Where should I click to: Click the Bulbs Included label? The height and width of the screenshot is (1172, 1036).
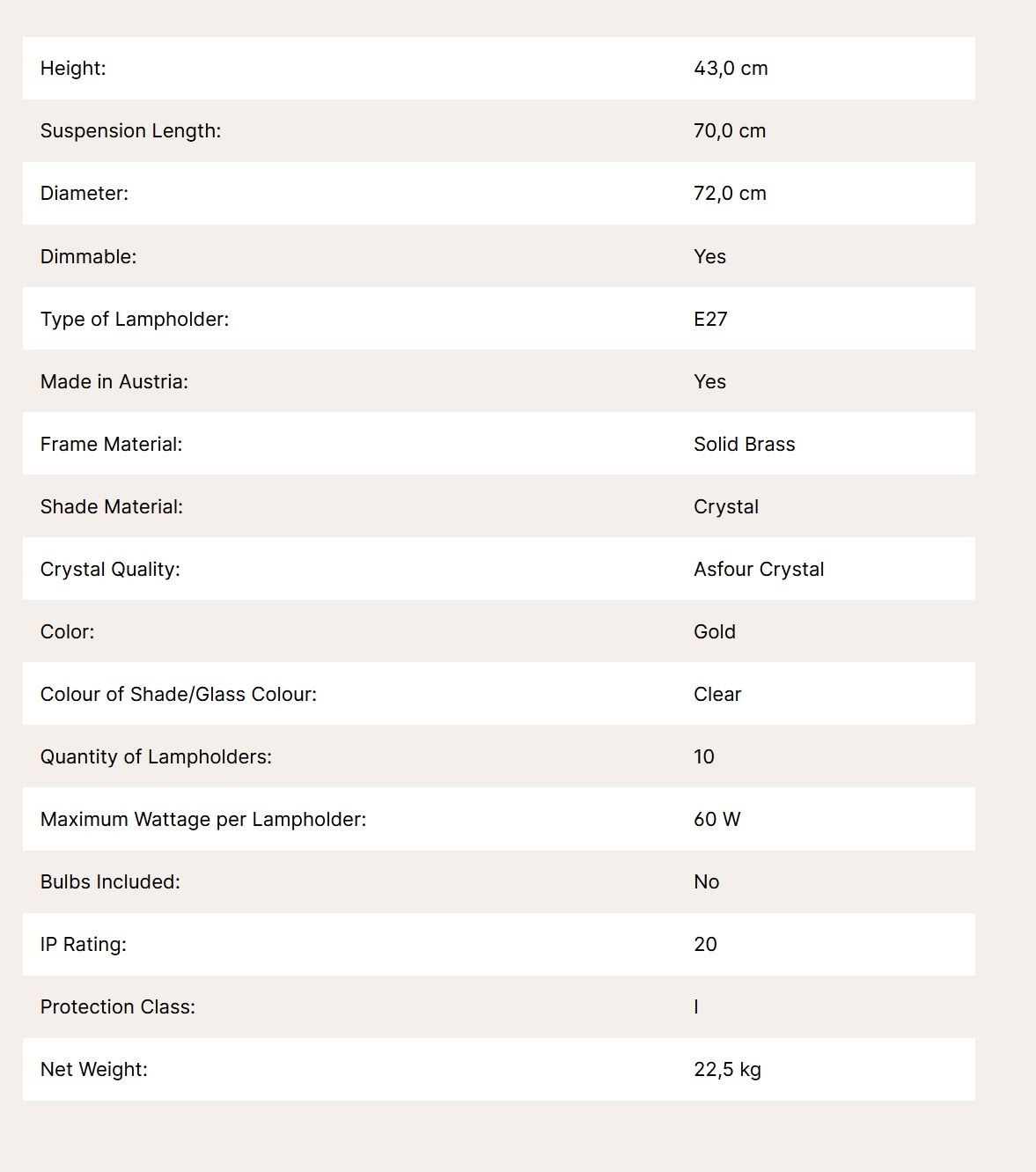110,881
